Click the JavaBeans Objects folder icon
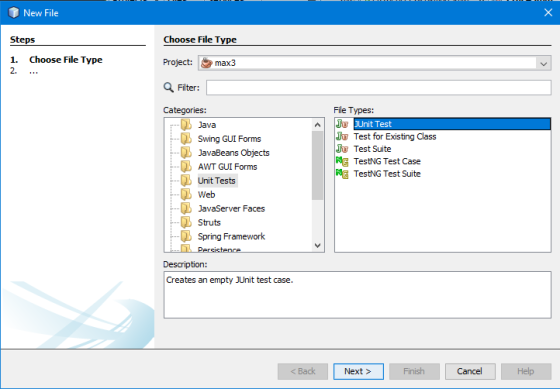The image size is (560, 389). pyautogui.click(x=186, y=153)
